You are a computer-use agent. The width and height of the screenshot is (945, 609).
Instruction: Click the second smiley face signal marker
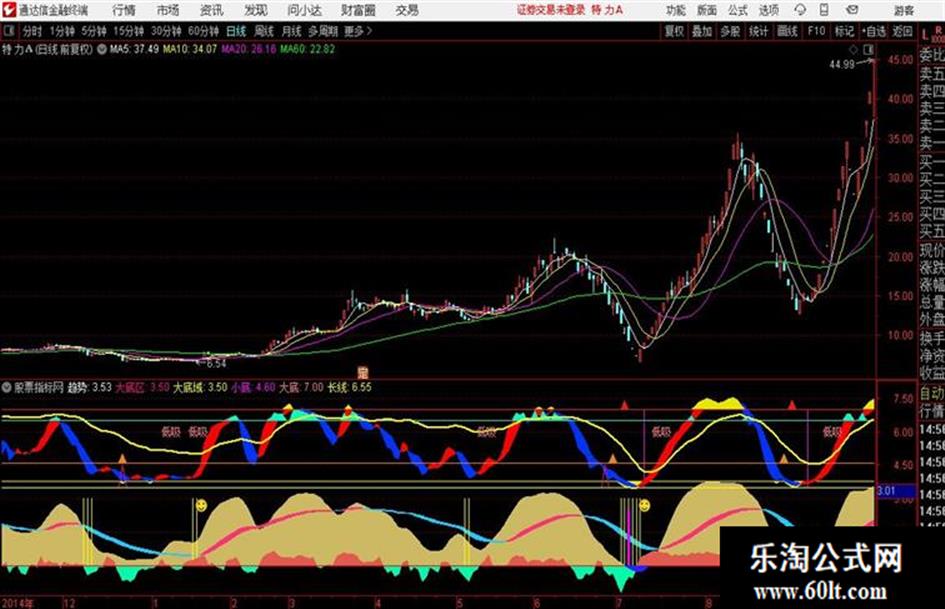pyautogui.click(x=644, y=505)
